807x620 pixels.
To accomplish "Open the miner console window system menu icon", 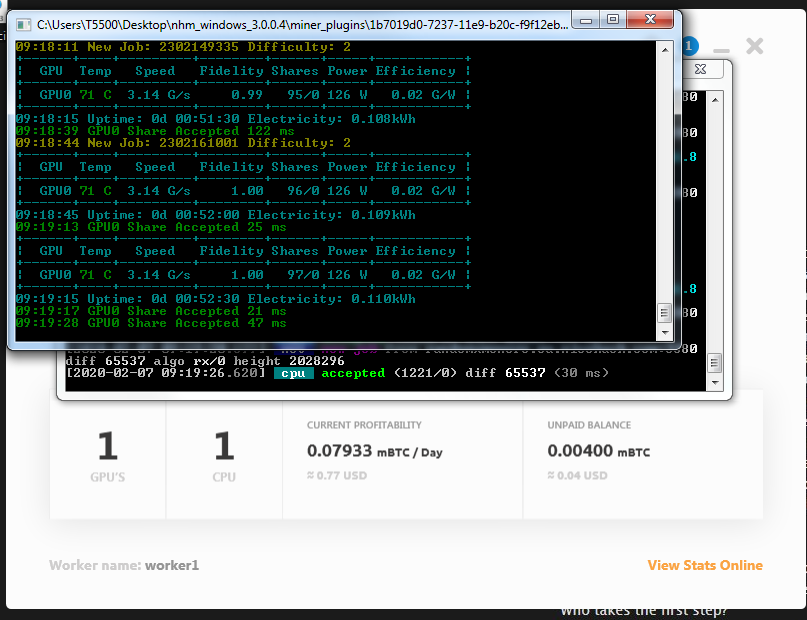I will coord(23,25).
